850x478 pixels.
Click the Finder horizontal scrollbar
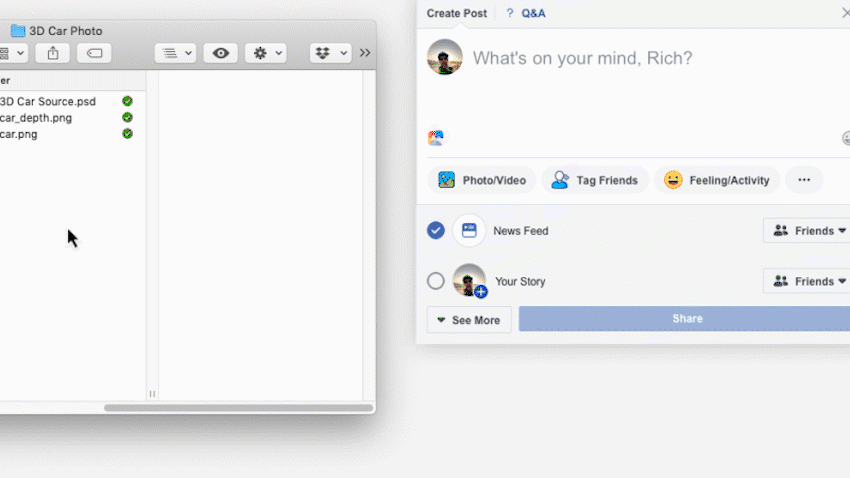239,408
